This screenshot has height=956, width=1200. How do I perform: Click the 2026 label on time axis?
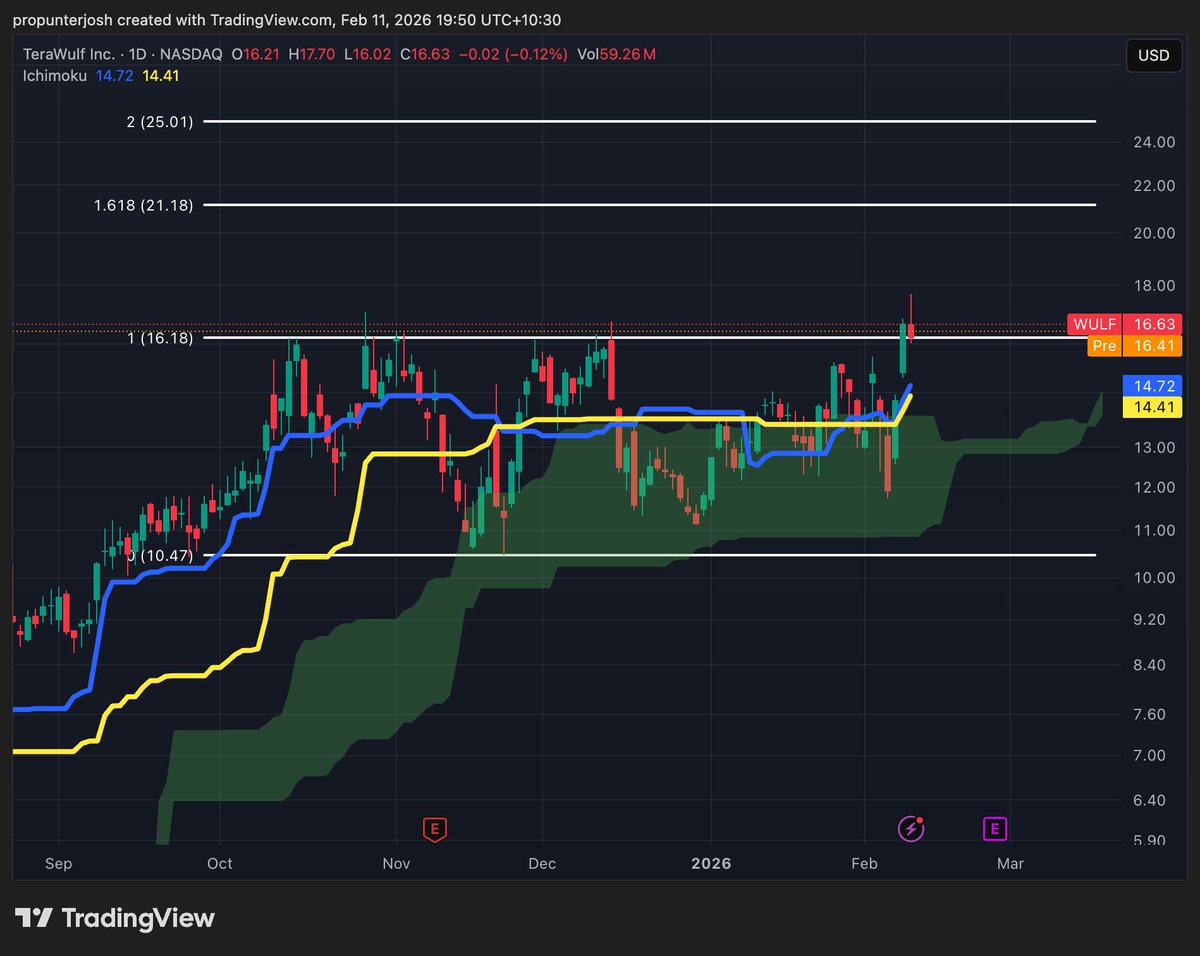pyautogui.click(x=711, y=863)
